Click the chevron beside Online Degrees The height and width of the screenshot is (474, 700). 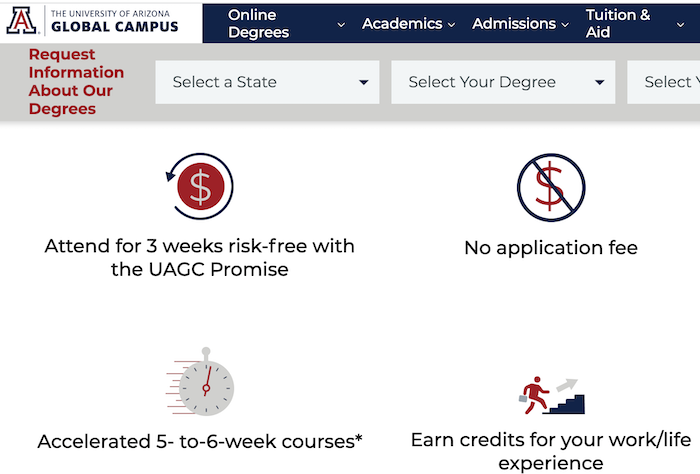click(342, 25)
